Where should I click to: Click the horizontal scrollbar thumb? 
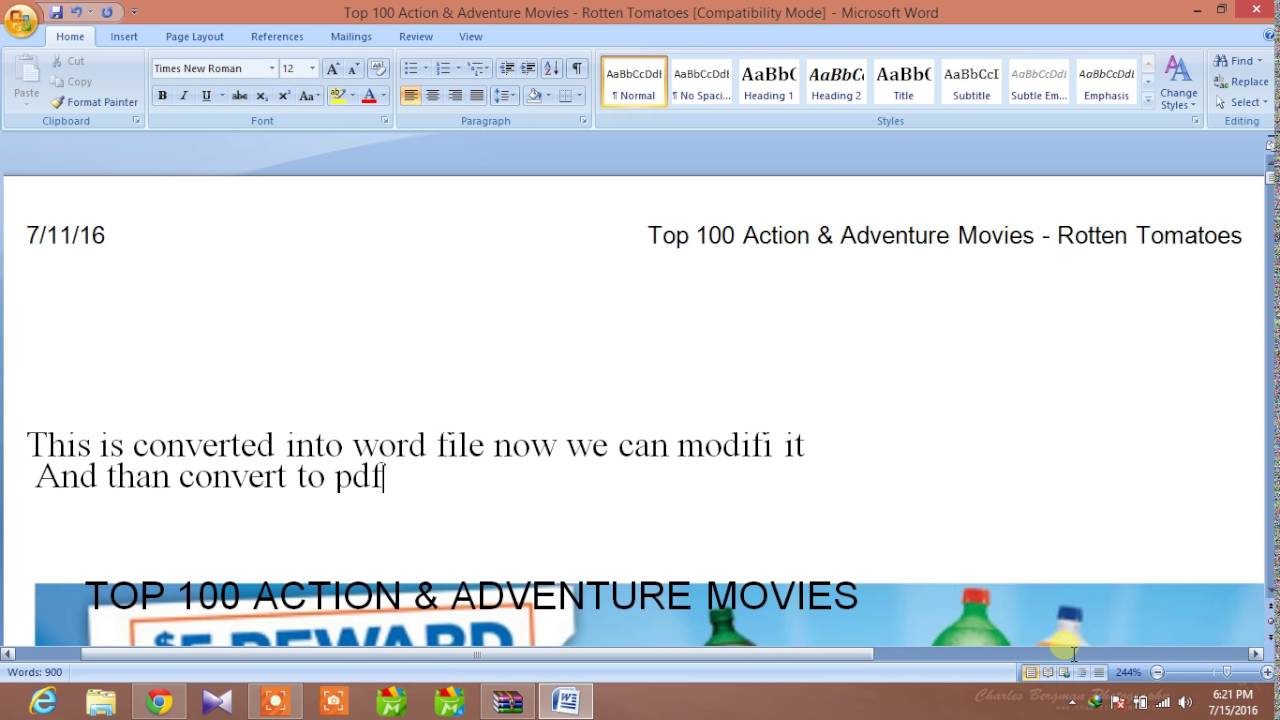(x=477, y=654)
